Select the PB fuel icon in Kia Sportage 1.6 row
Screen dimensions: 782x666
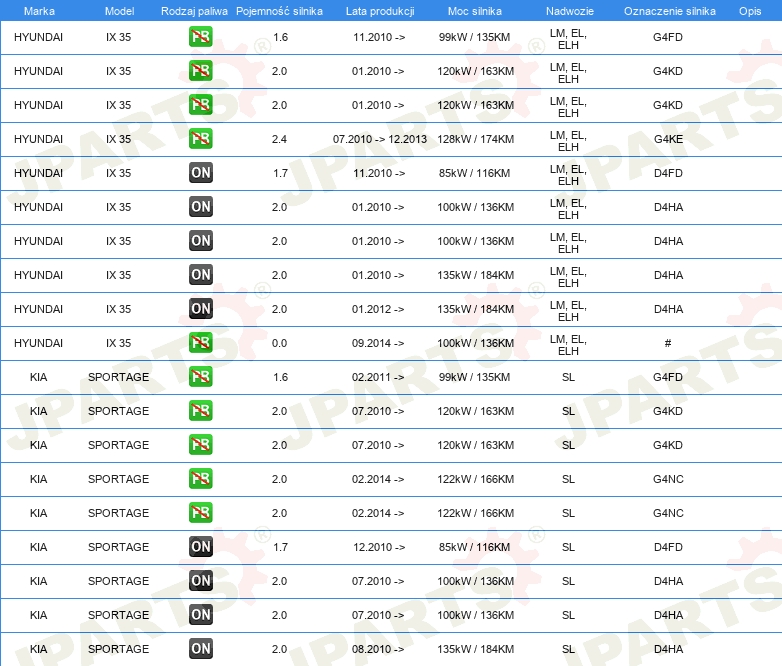[201, 377]
